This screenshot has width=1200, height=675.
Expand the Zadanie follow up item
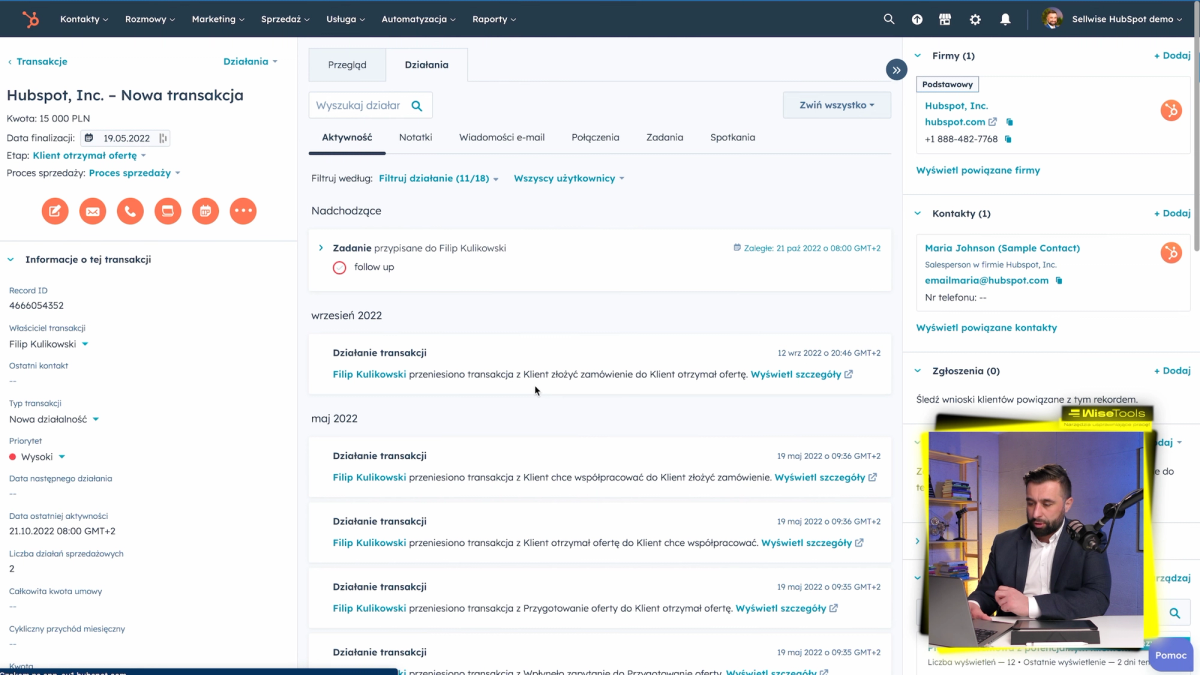pyautogui.click(x=321, y=247)
